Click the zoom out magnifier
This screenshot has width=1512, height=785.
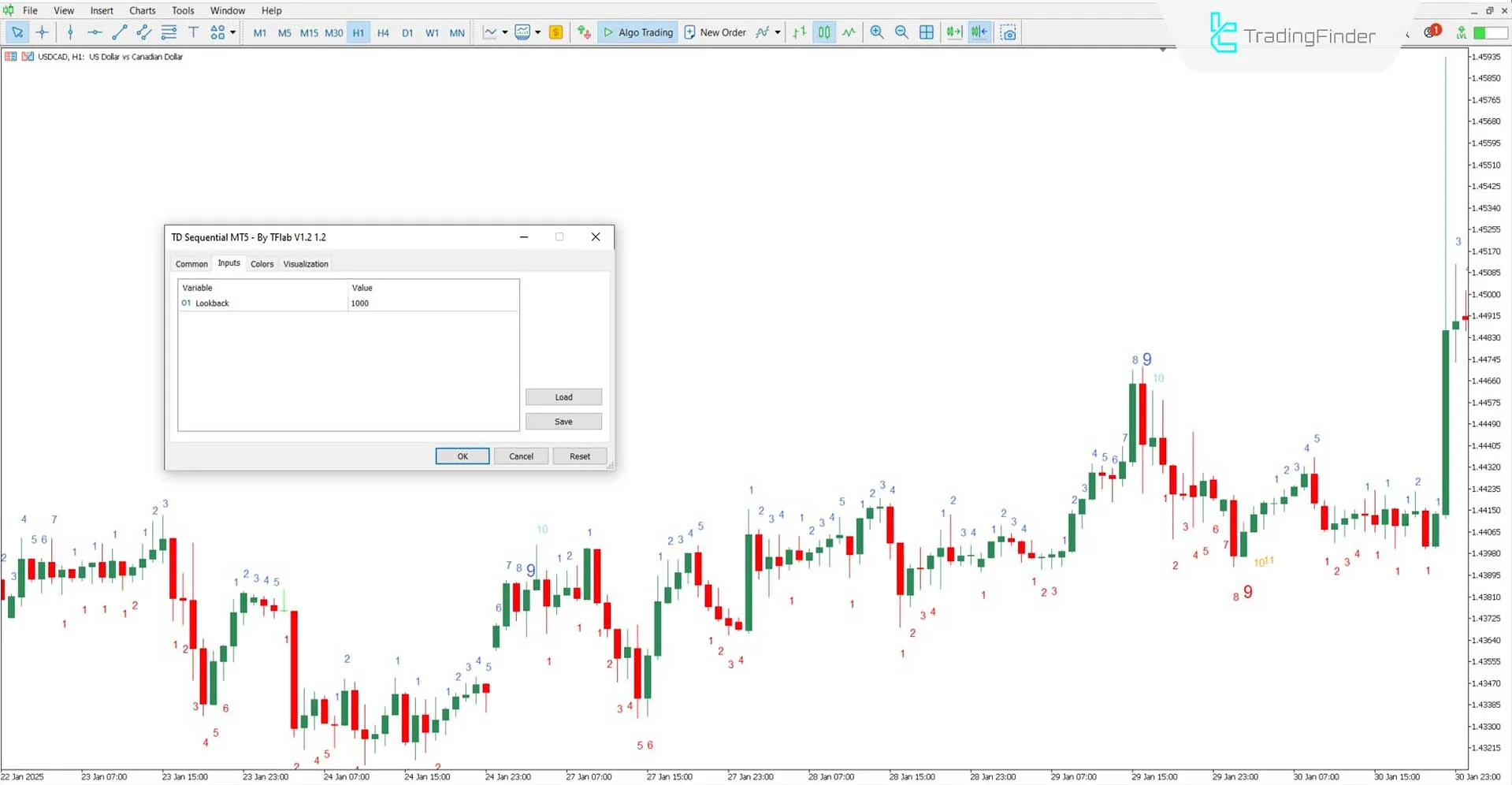tap(901, 32)
